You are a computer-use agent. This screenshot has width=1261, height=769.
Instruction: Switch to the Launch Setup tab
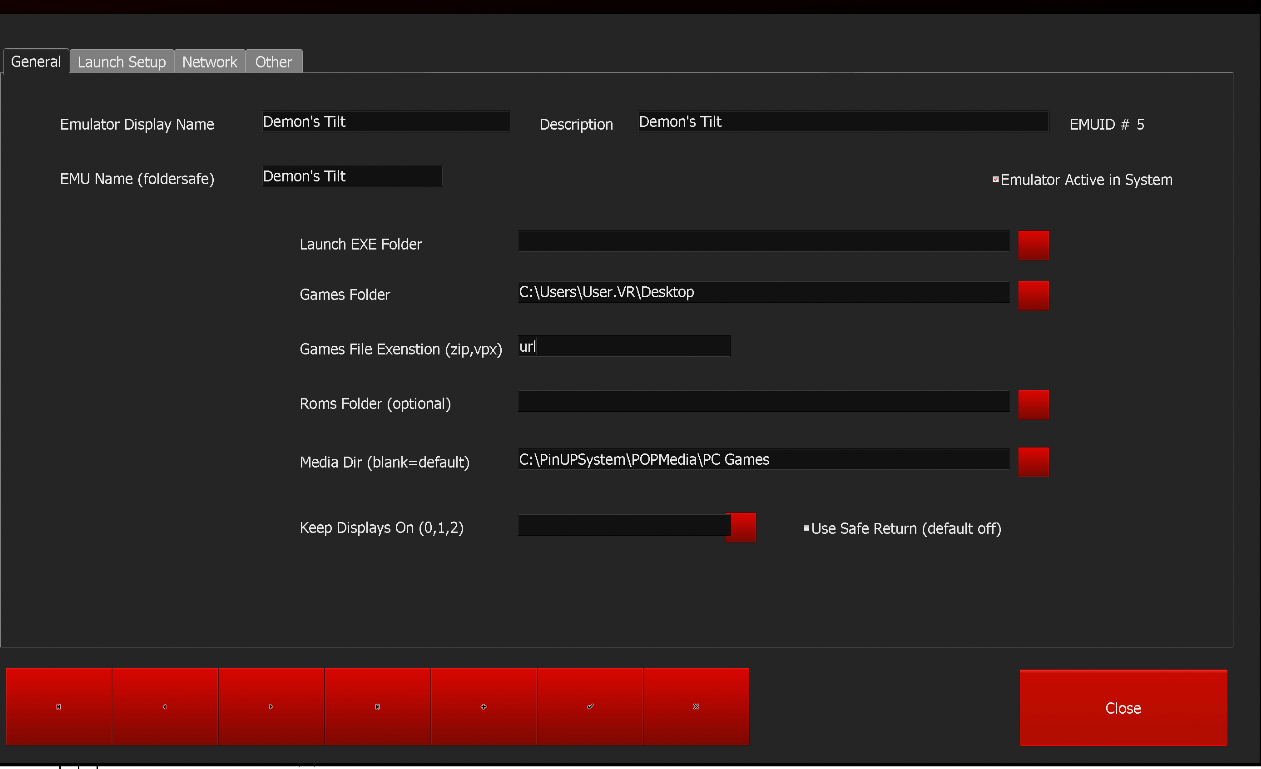pyautogui.click(x=122, y=62)
